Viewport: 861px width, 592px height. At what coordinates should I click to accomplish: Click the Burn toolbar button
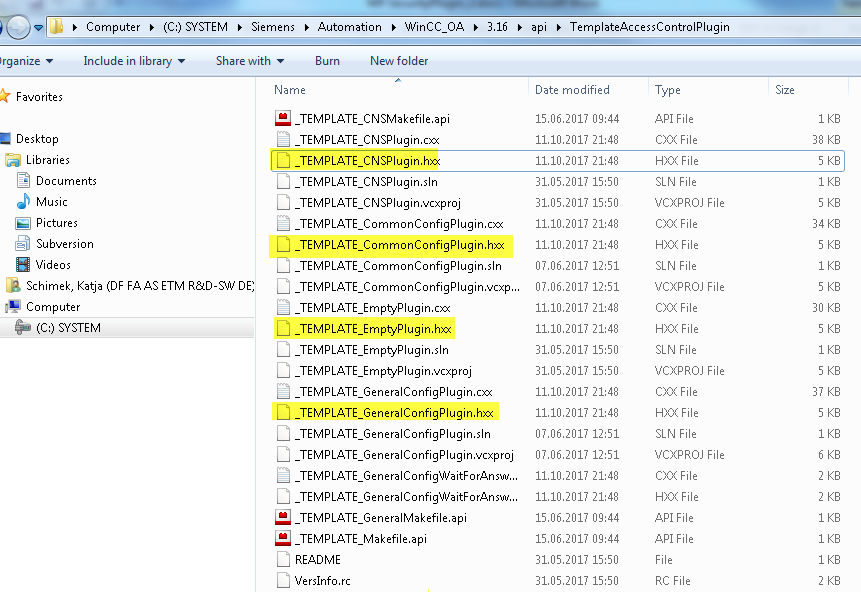pyautogui.click(x=327, y=61)
